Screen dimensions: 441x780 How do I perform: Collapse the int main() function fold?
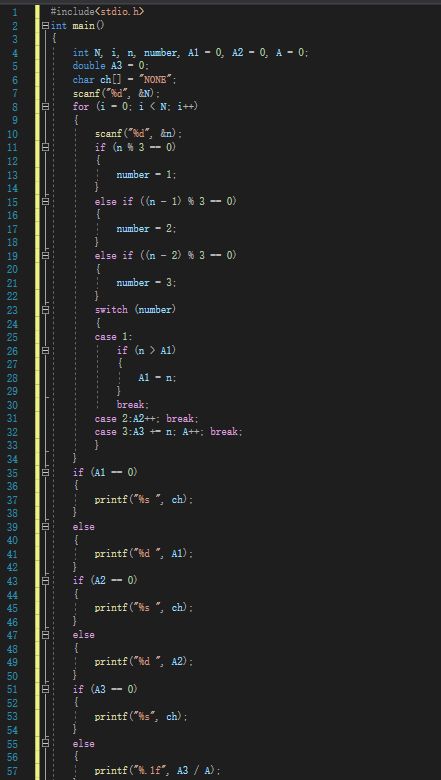[46, 25]
